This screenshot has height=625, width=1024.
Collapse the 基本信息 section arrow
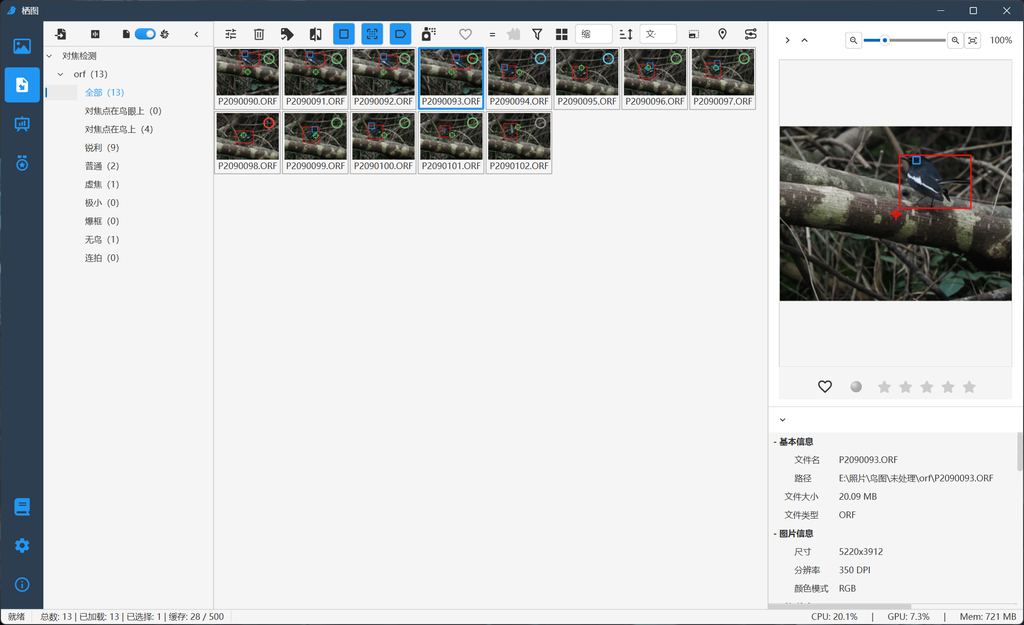point(775,442)
